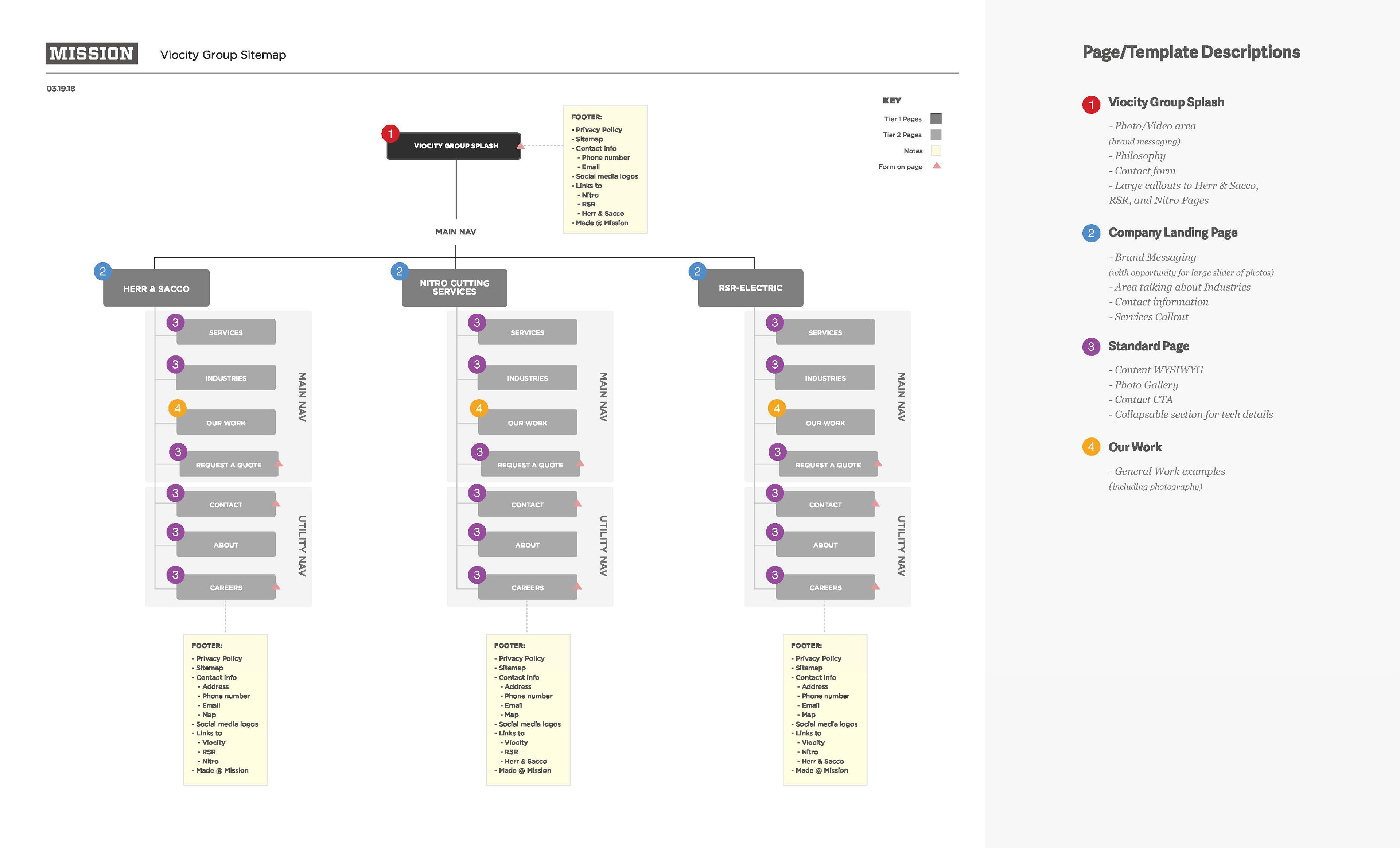The height and width of the screenshot is (848, 1400).
Task: Click purple 3 badge on Nitro Contact
Action: pyautogui.click(x=477, y=493)
